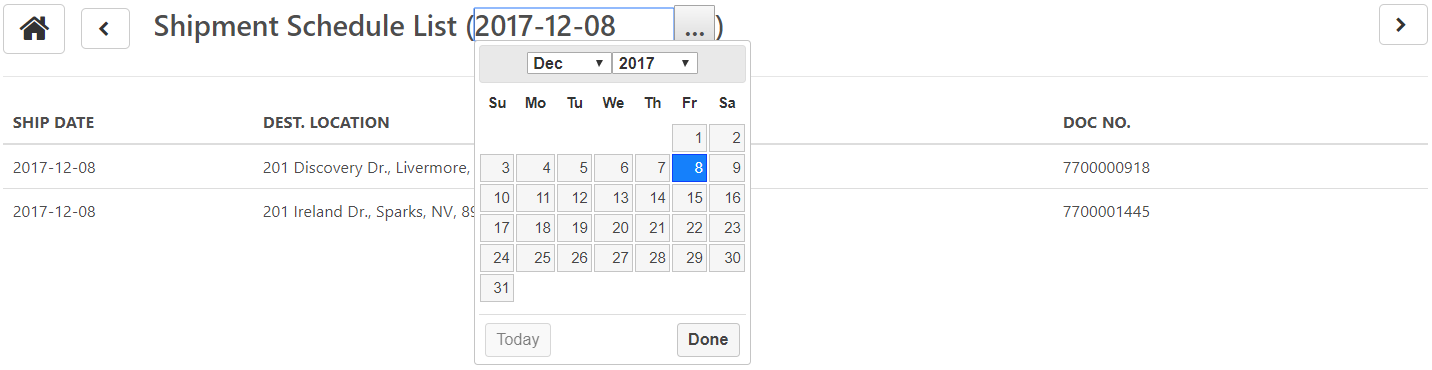
Task: Click the DOC NO. column header
Action: click(x=1096, y=123)
